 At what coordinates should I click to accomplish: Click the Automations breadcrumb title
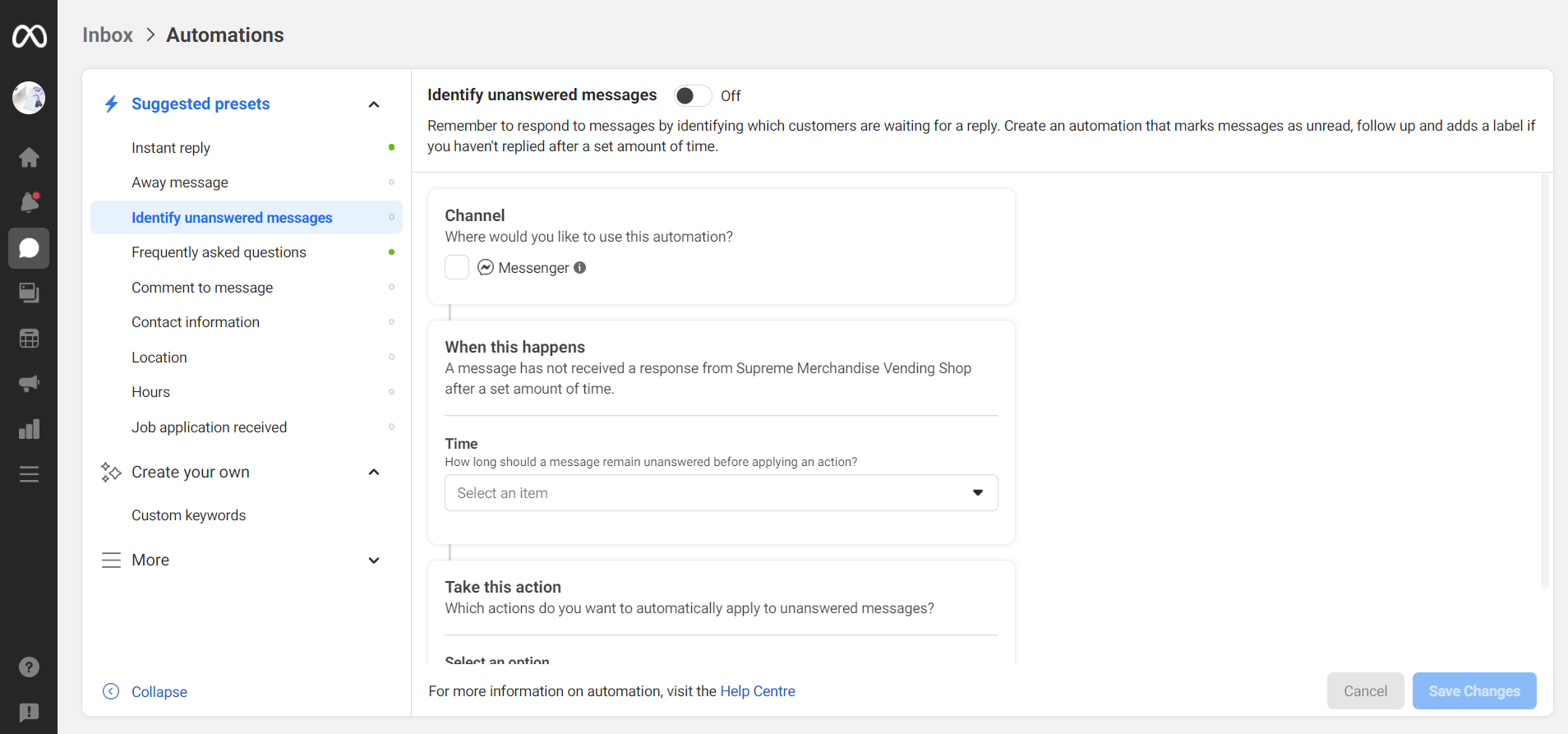click(225, 35)
